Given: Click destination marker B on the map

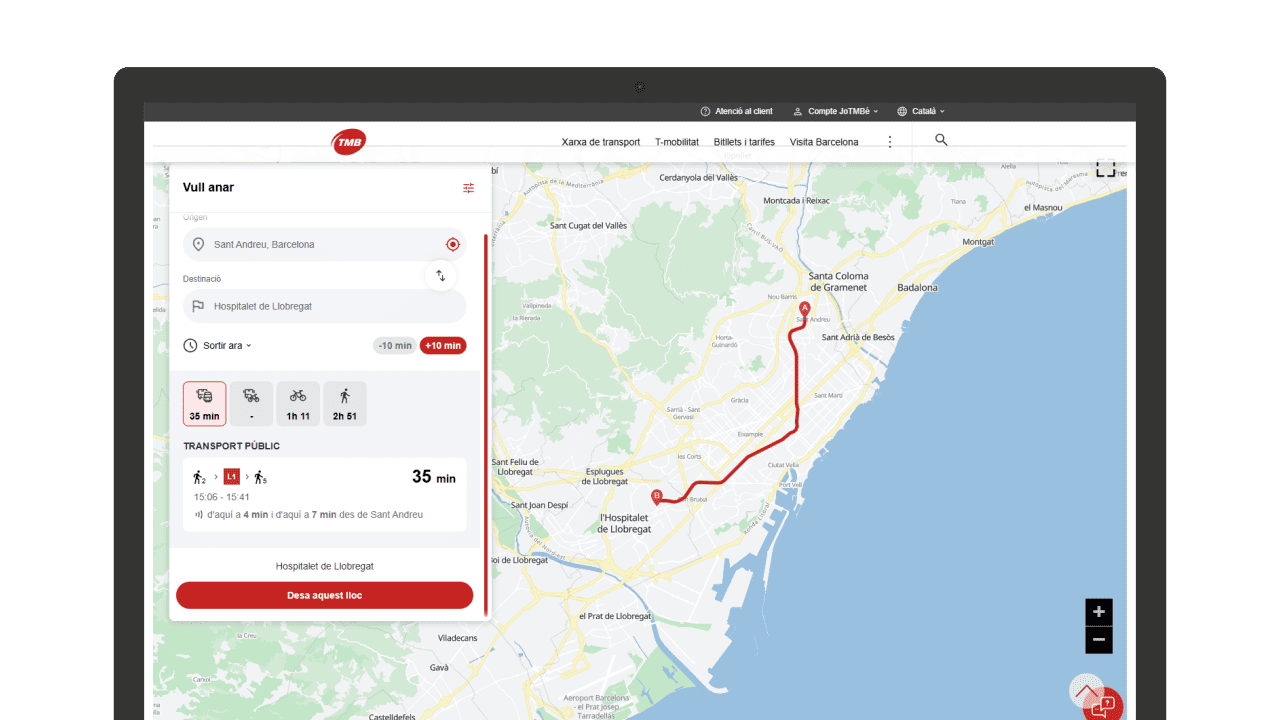Looking at the screenshot, I should (x=657, y=496).
